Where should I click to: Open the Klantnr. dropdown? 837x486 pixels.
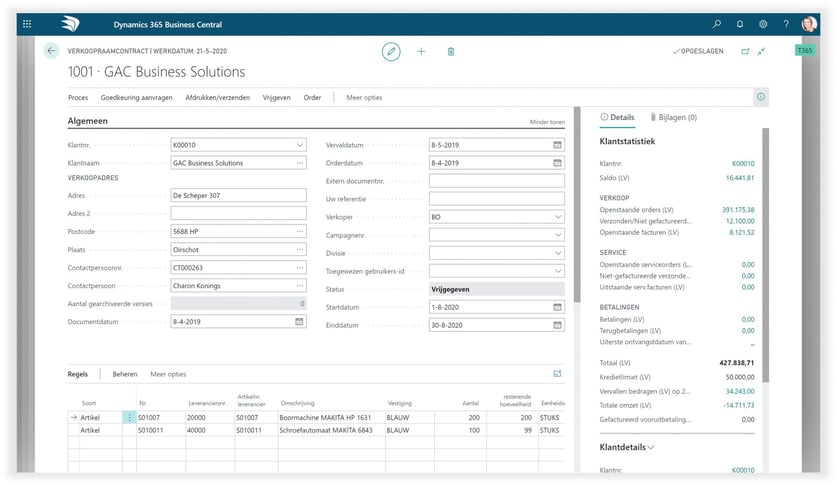click(x=299, y=145)
